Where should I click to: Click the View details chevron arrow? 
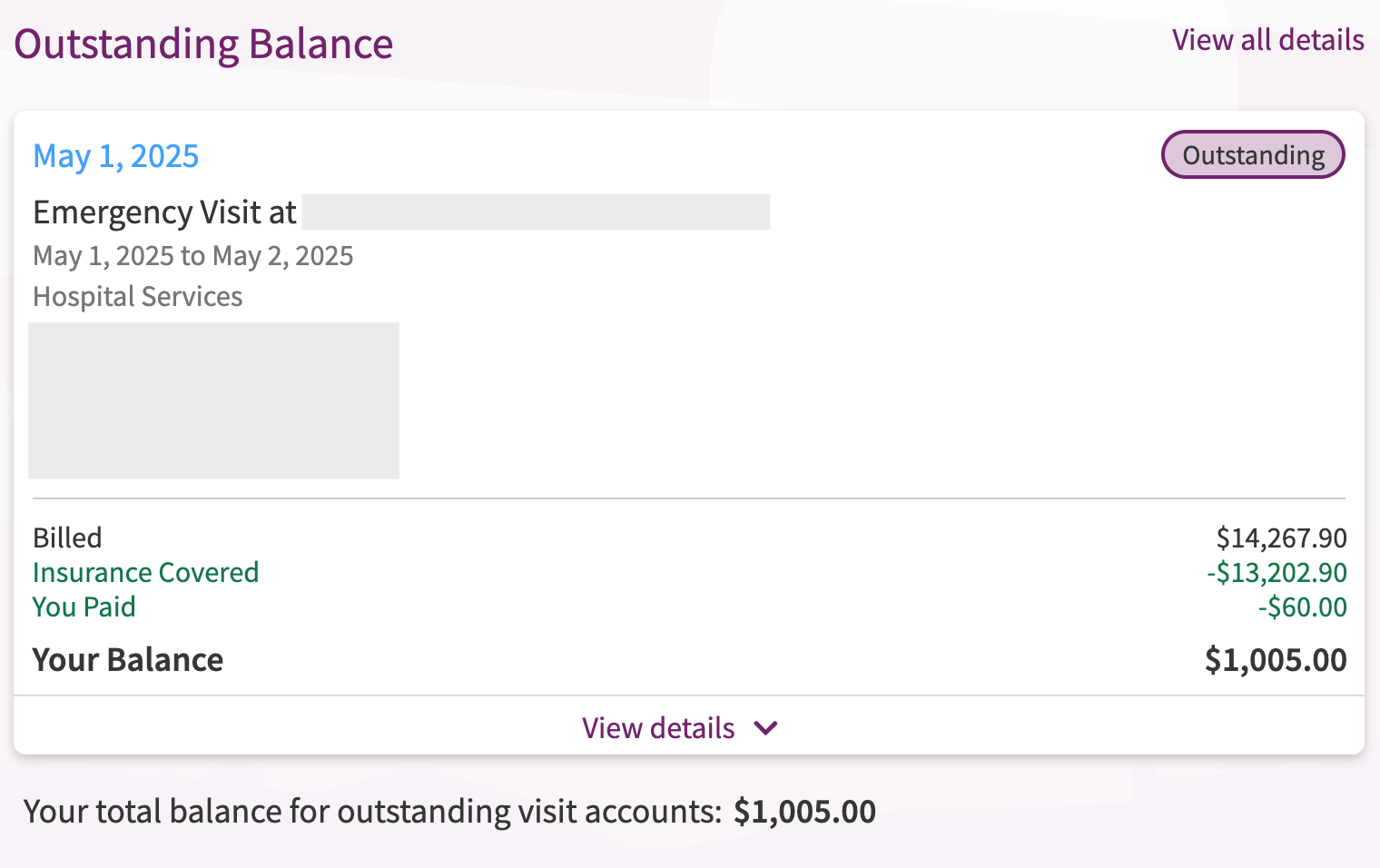pos(766,728)
